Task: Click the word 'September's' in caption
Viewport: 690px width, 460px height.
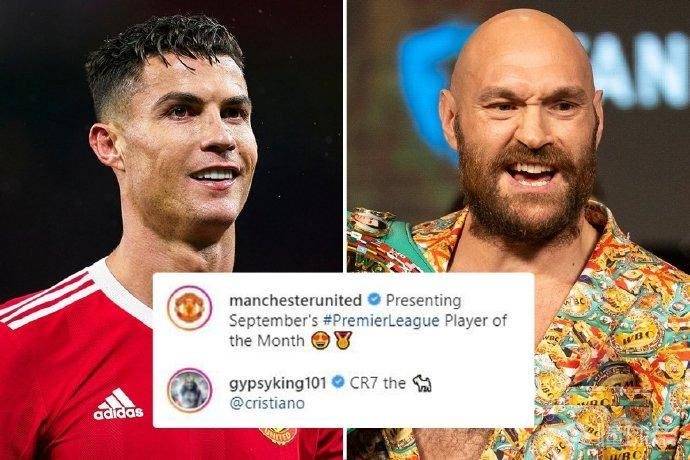Action: pyautogui.click(x=273, y=320)
